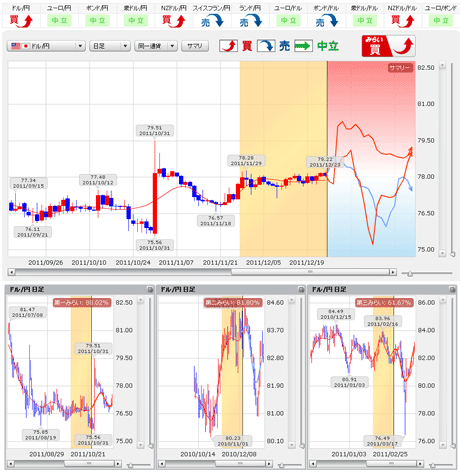Image resolution: width=460 pixels, height=472 pixels.
Task: Click main chart vertical scrollbar down arrow
Action: (442, 253)
